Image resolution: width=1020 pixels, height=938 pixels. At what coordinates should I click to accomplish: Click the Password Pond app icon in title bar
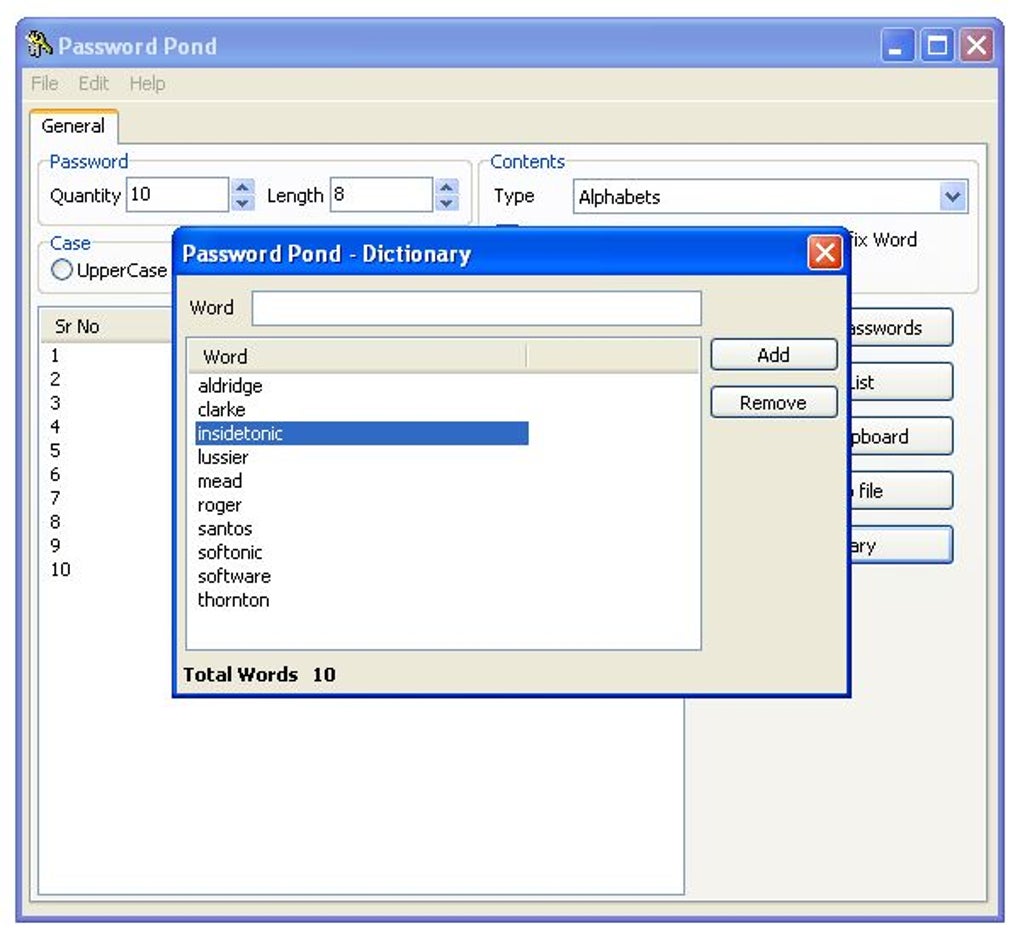click(38, 45)
